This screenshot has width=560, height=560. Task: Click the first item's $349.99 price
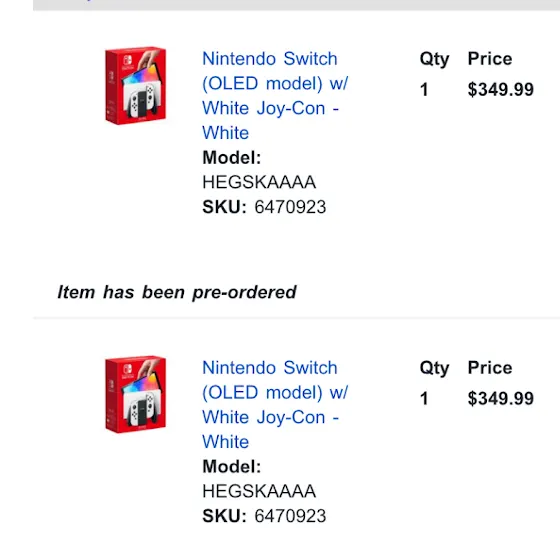[x=501, y=89]
